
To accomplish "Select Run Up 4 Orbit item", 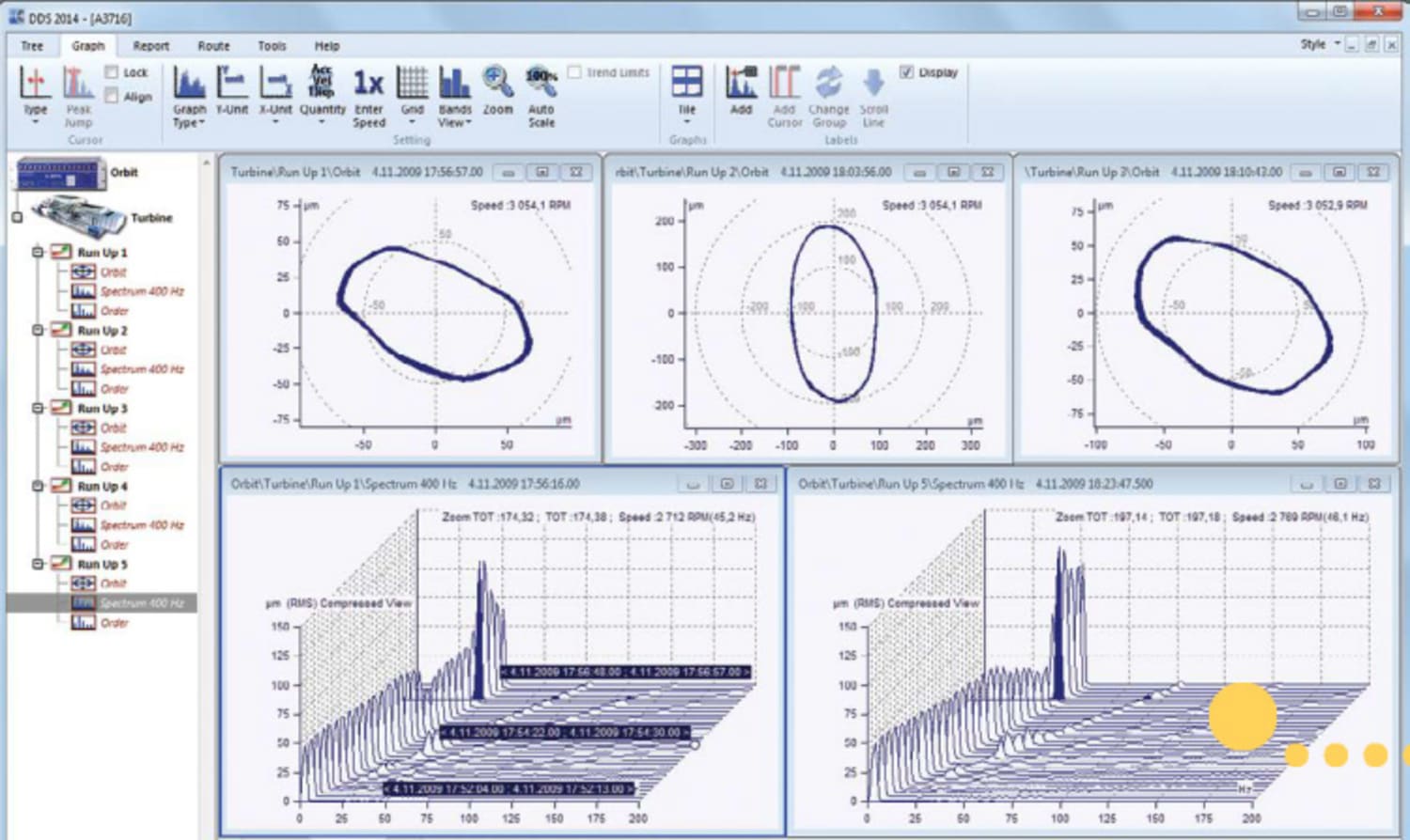I will coord(114,506).
